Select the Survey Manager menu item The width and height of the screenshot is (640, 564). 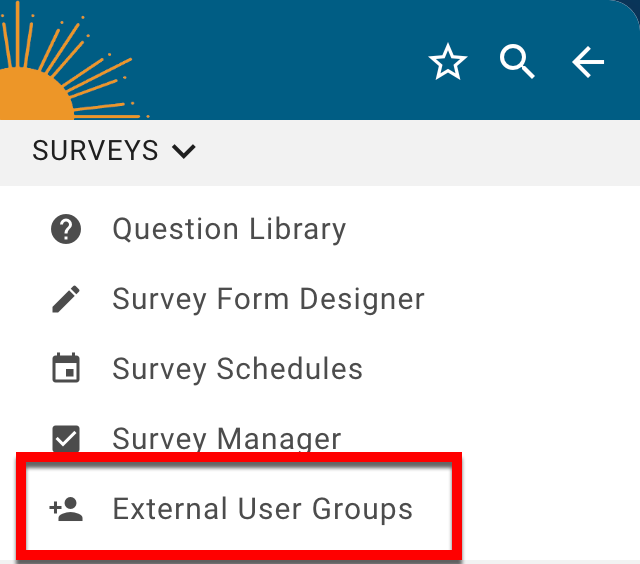click(226, 439)
